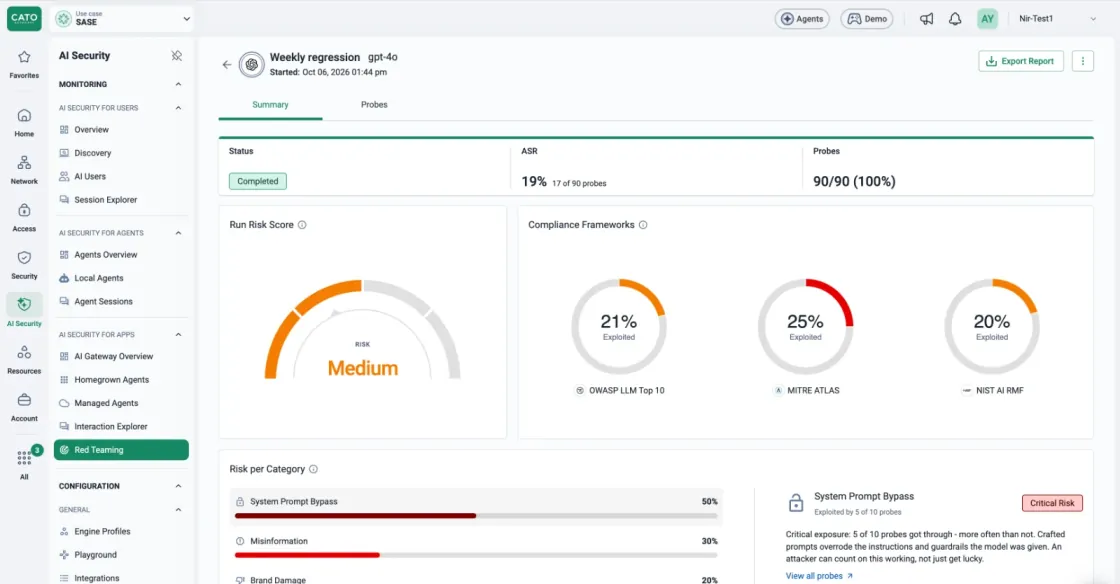This screenshot has height=584, width=1120.
Task: Open Favorites in the left rail
Action: coord(24,64)
